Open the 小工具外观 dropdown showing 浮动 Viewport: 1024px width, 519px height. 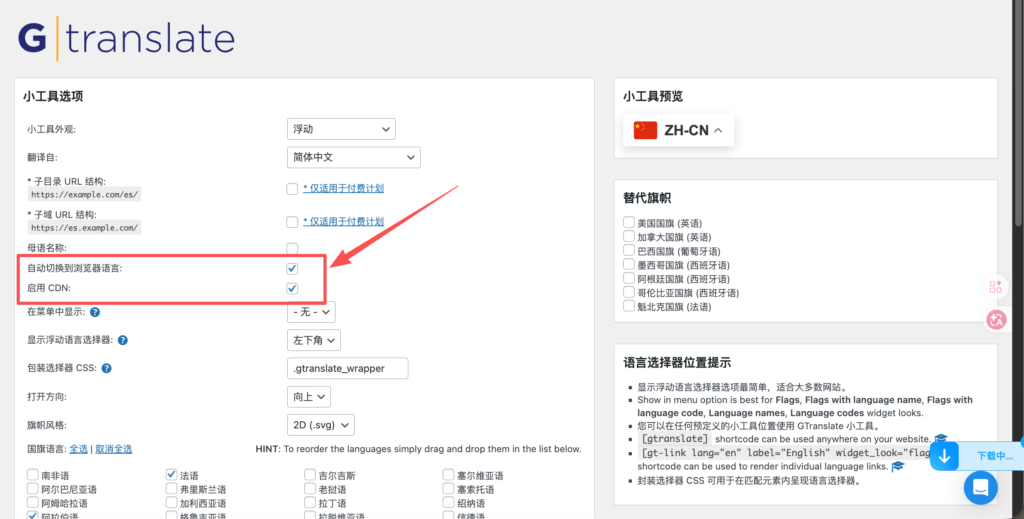coord(341,129)
